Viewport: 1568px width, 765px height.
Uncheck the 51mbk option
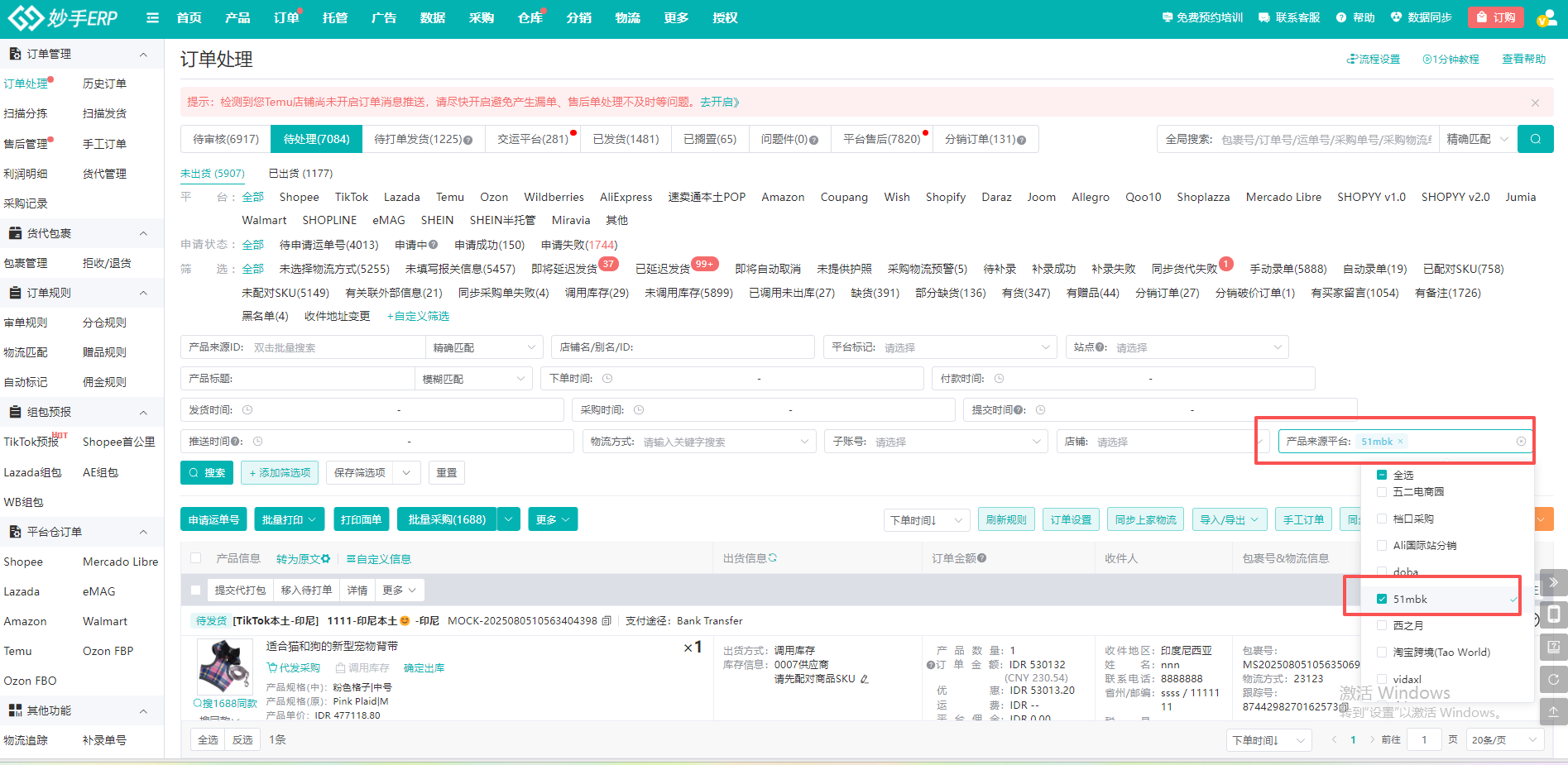pos(1382,599)
